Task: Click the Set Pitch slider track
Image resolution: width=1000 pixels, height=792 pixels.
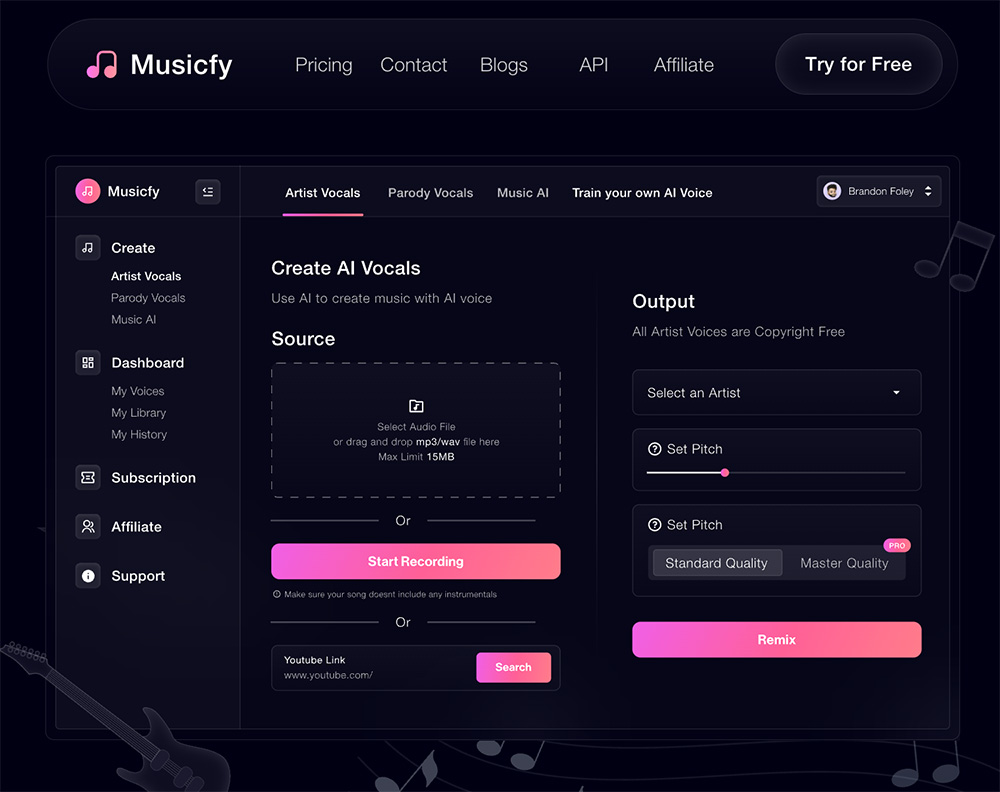Action: pyautogui.click(x=776, y=473)
